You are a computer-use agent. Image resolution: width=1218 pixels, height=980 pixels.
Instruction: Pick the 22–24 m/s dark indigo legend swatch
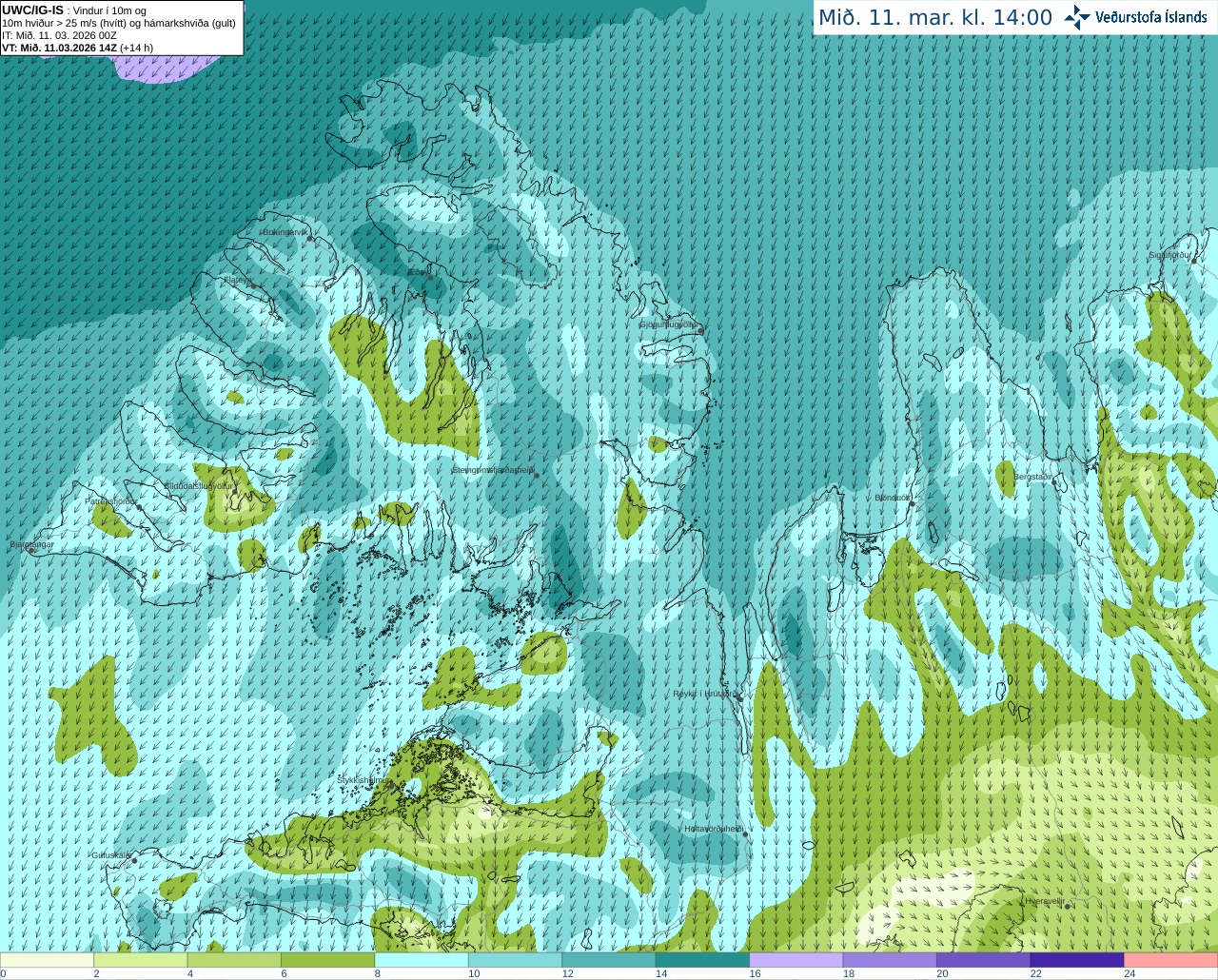click(1077, 960)
